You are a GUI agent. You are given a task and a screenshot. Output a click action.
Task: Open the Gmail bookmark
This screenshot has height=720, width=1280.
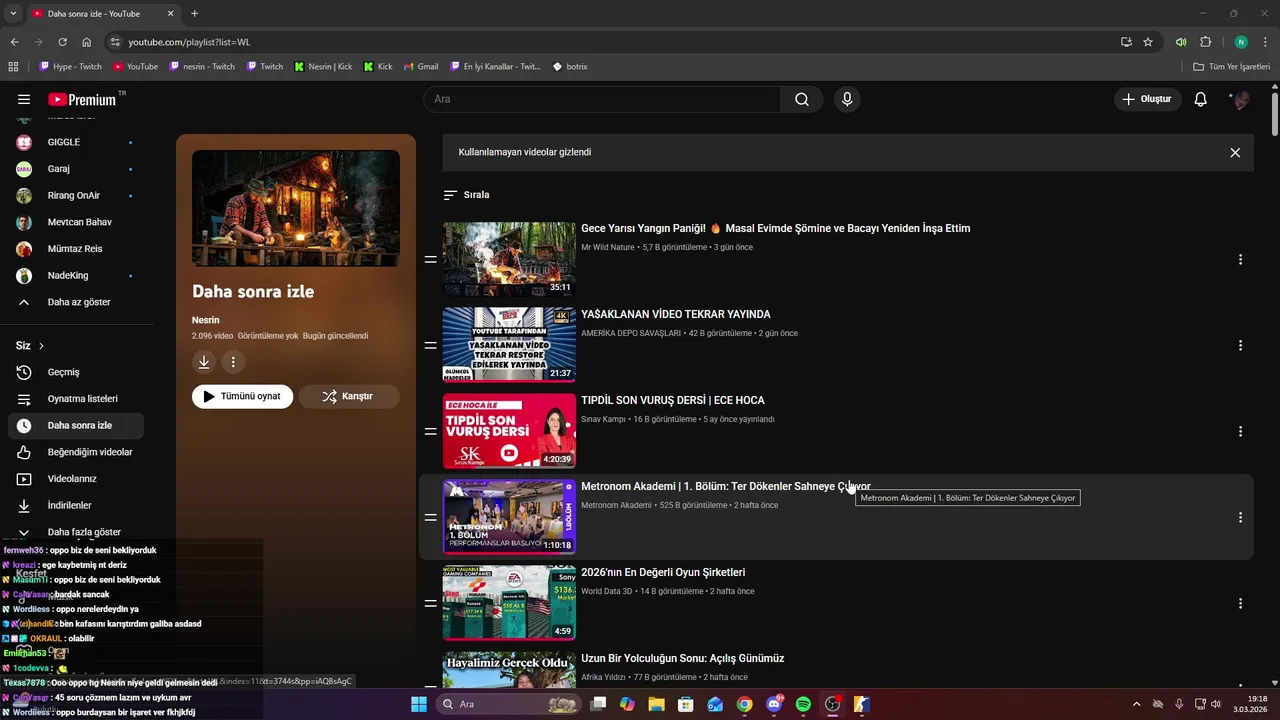421,66
